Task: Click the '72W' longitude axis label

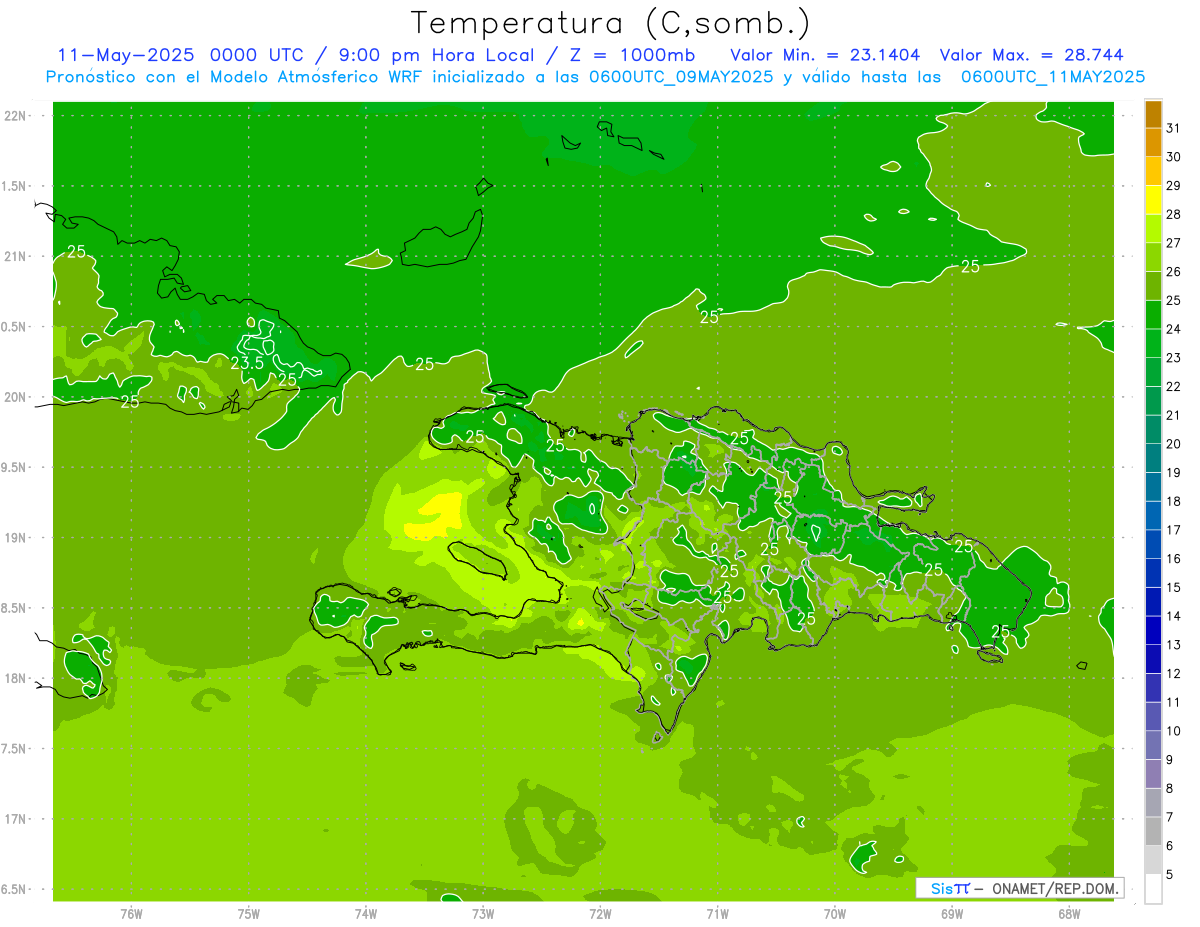Action: (x=600, y=913)
